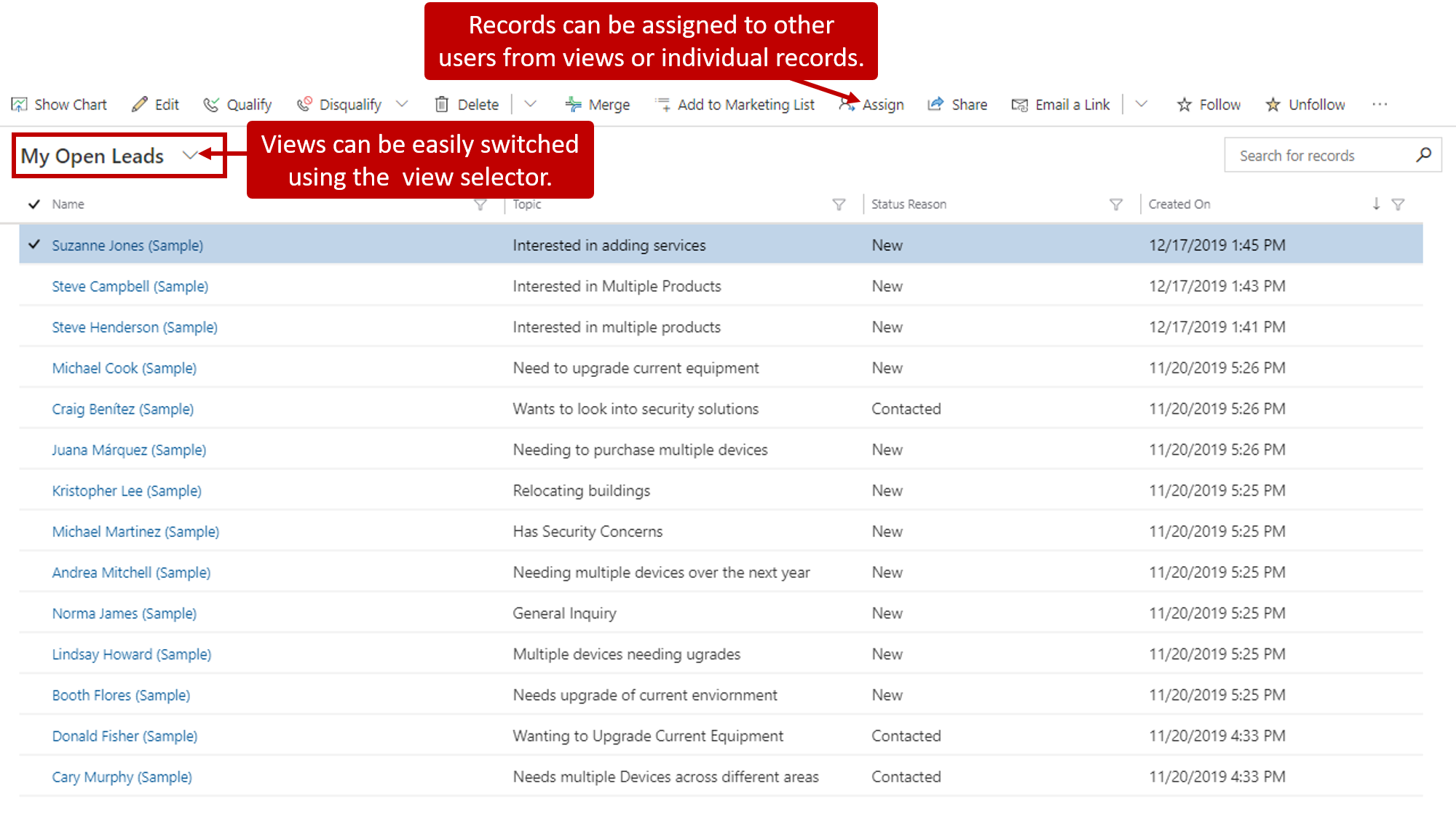Select the 'Relocating buildings' topic cell

[x=581, y=491]
